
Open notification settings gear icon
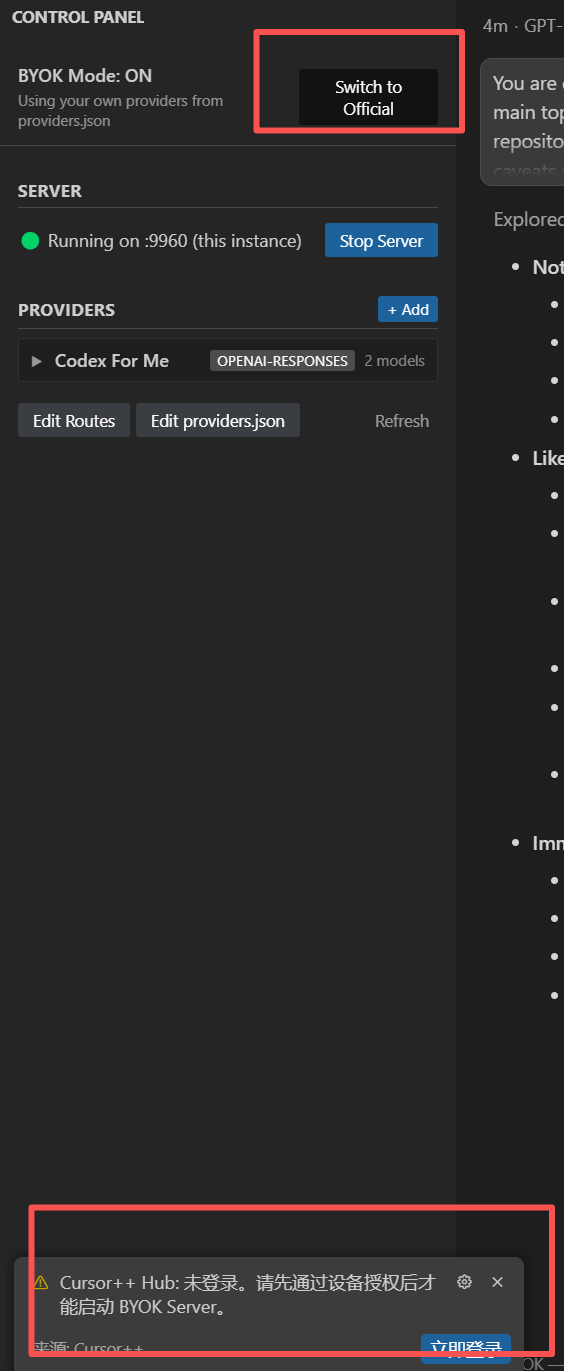[x=464, y=1282]
